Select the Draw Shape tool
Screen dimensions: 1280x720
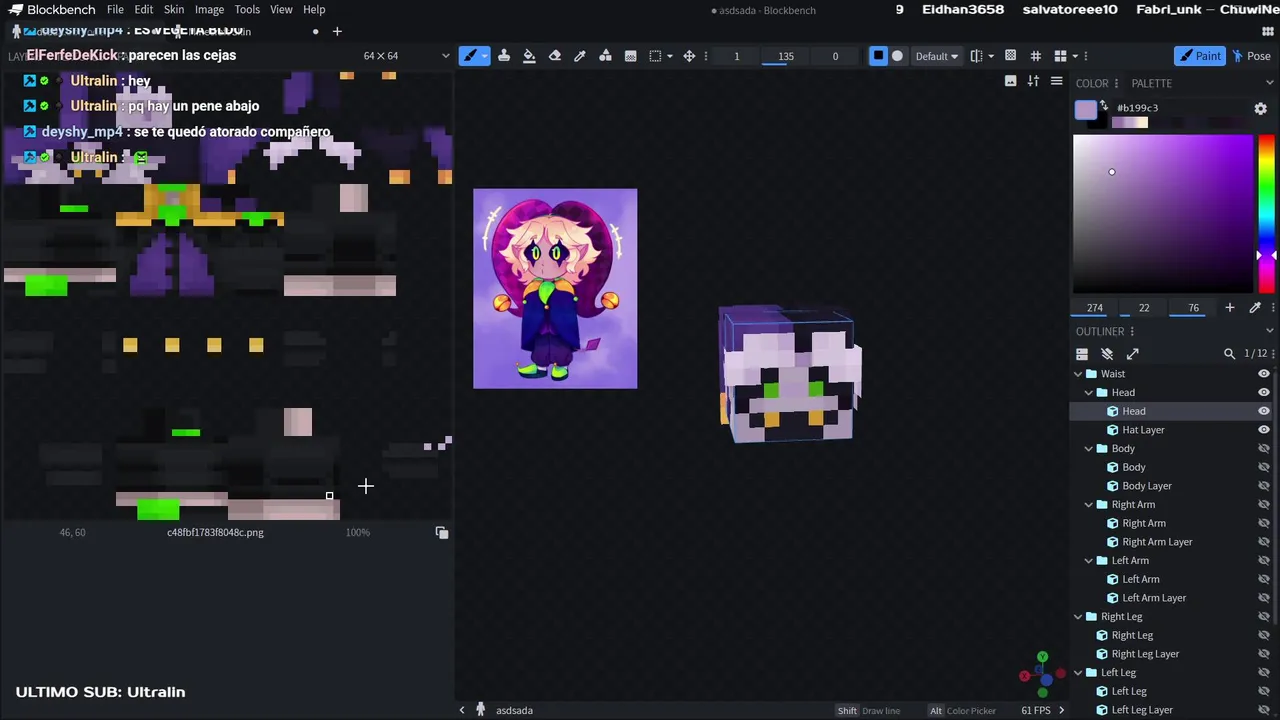pyautogui.click(x=605, y=56)
